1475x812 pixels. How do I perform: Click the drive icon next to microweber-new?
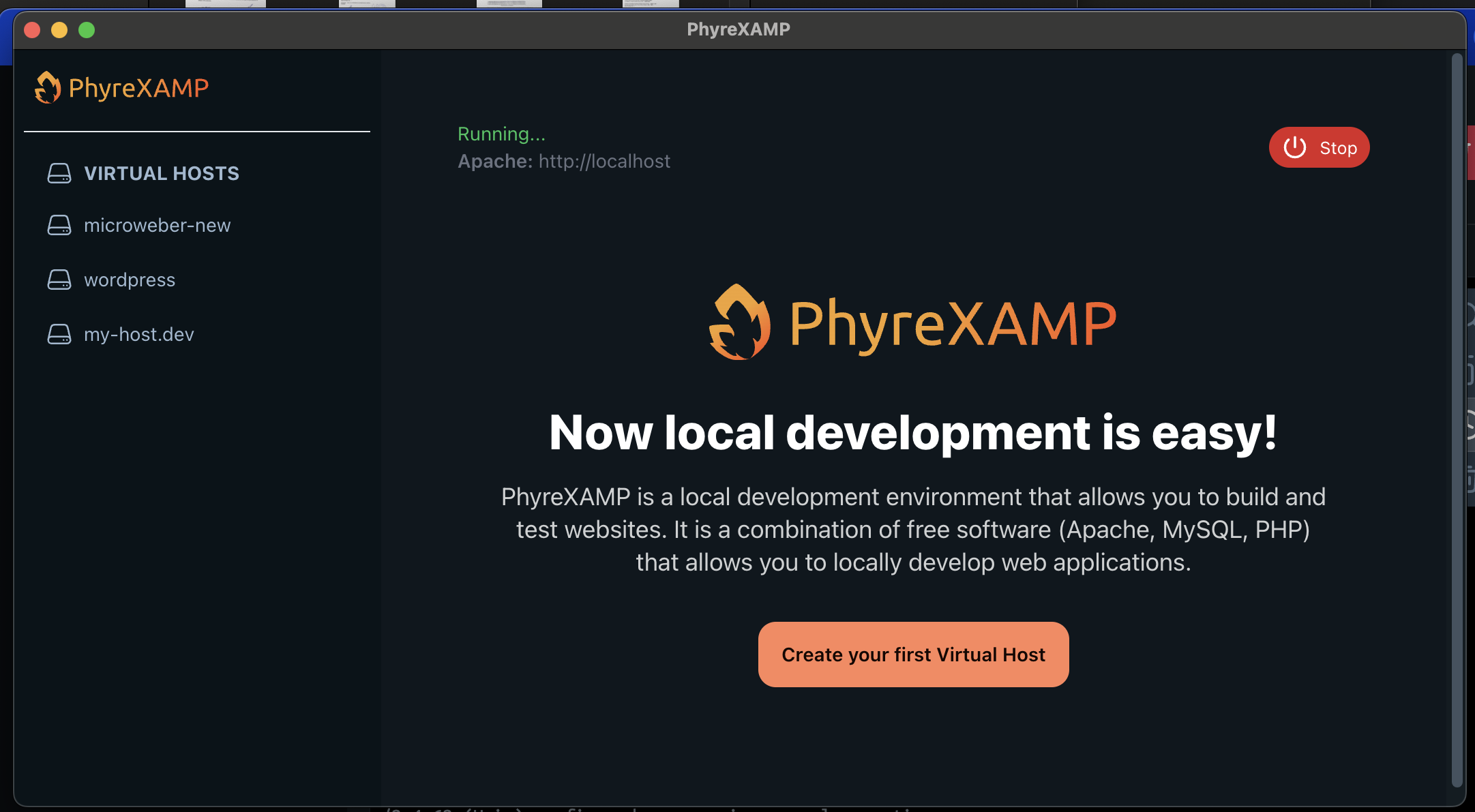(59, 225)
